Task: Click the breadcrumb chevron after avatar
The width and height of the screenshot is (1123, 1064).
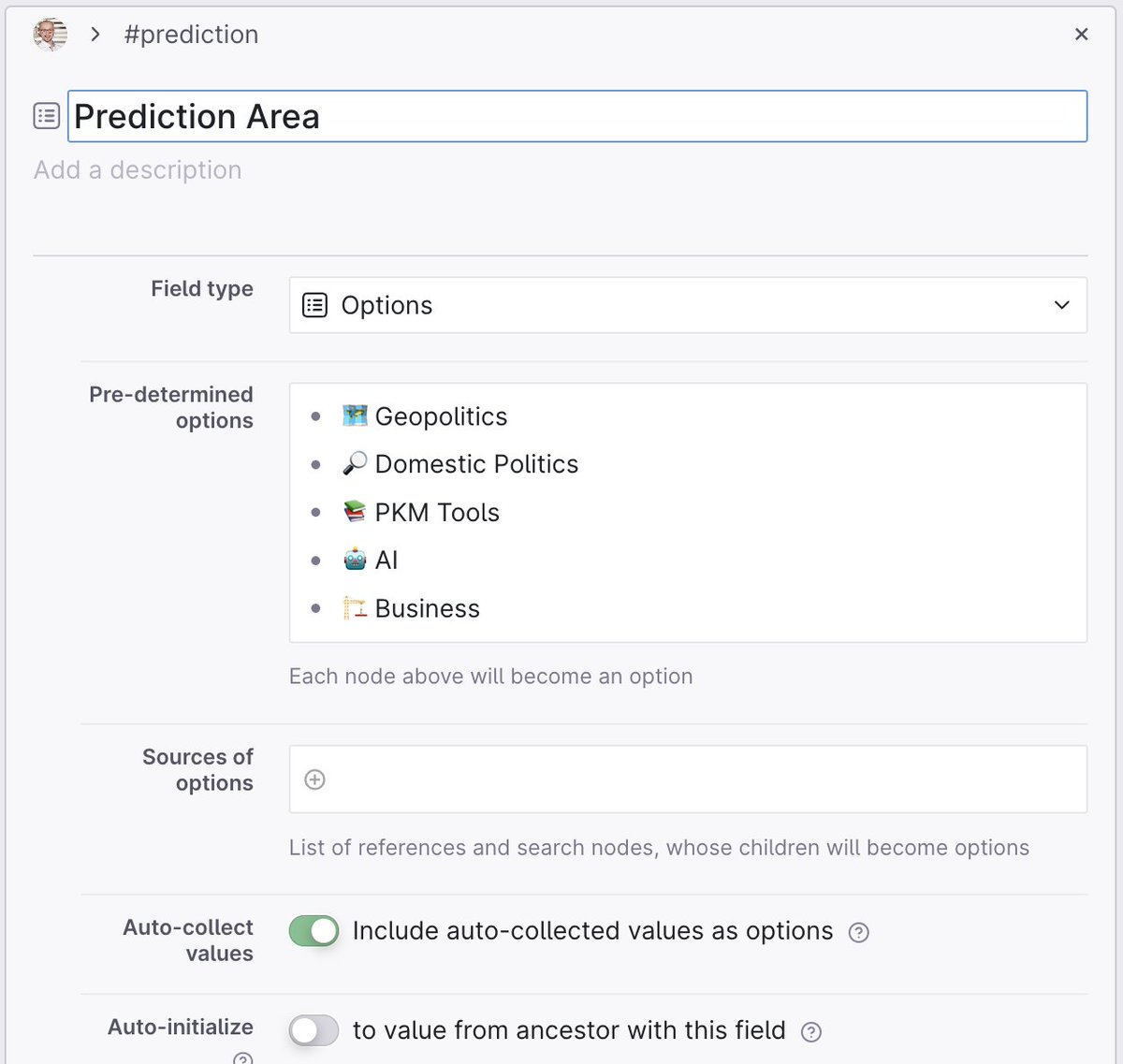Action: coord(95,35)
